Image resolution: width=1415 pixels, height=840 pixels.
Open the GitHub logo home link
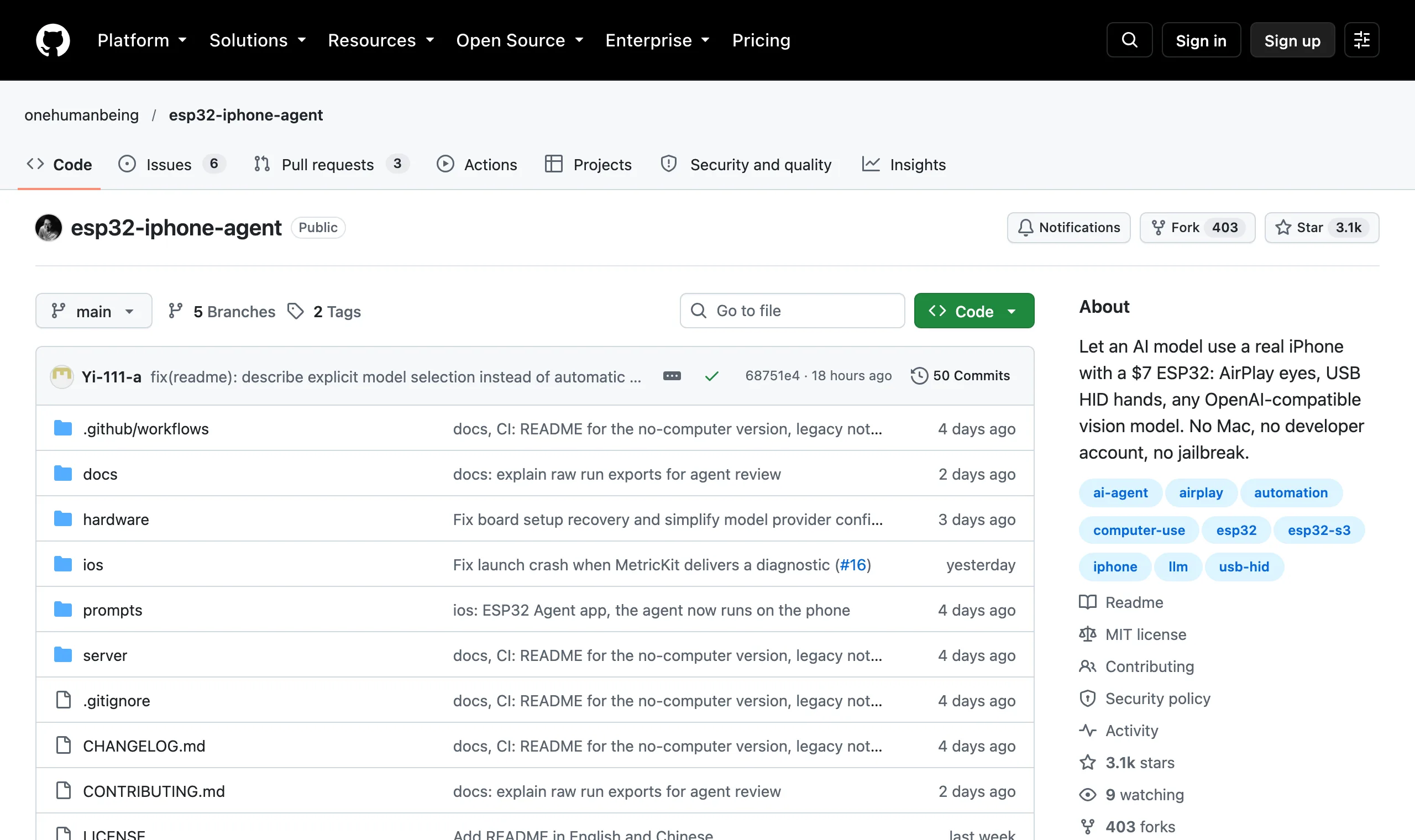click(x=53, y=40)
